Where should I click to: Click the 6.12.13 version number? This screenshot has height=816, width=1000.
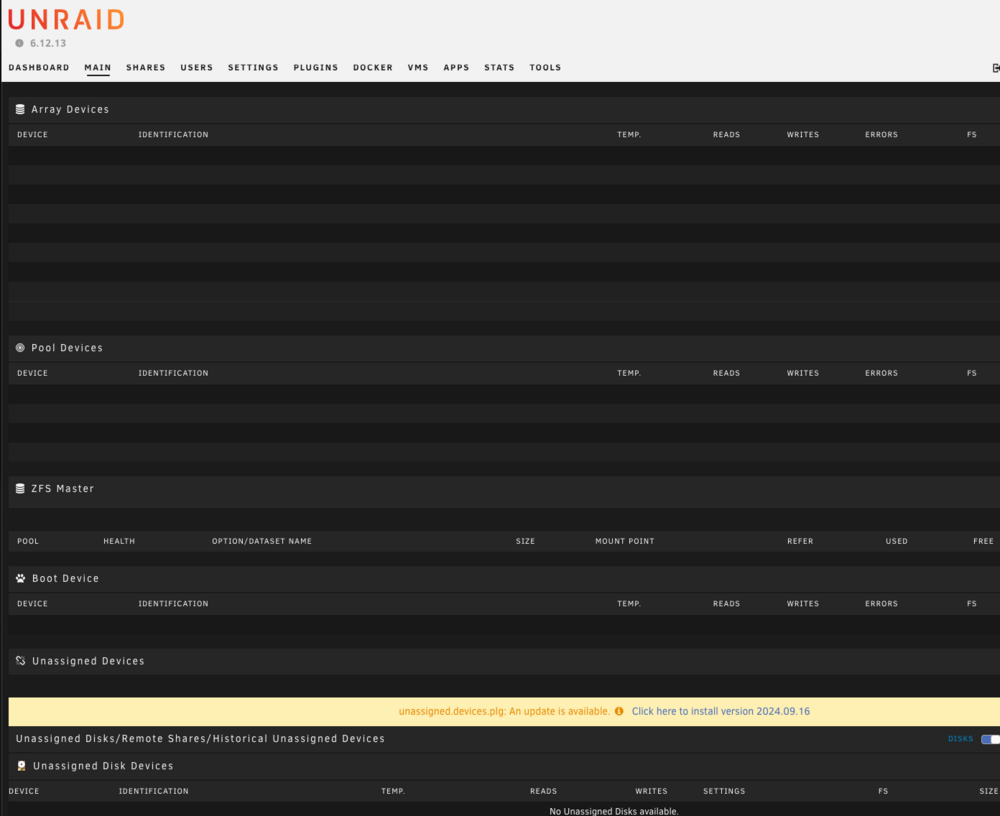(x=48, y=43)
